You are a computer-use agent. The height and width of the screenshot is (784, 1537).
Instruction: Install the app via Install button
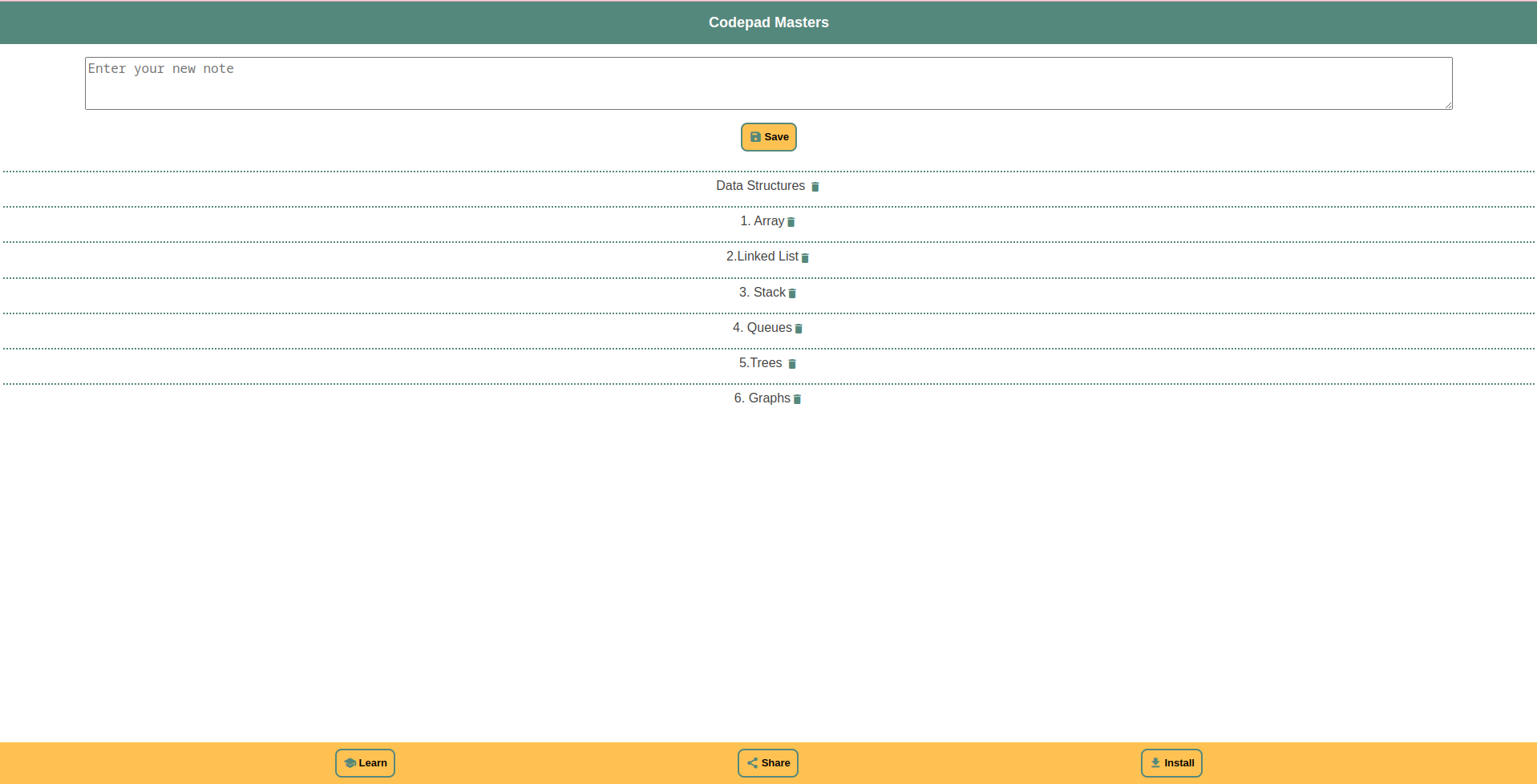[x=1171, y=763]
